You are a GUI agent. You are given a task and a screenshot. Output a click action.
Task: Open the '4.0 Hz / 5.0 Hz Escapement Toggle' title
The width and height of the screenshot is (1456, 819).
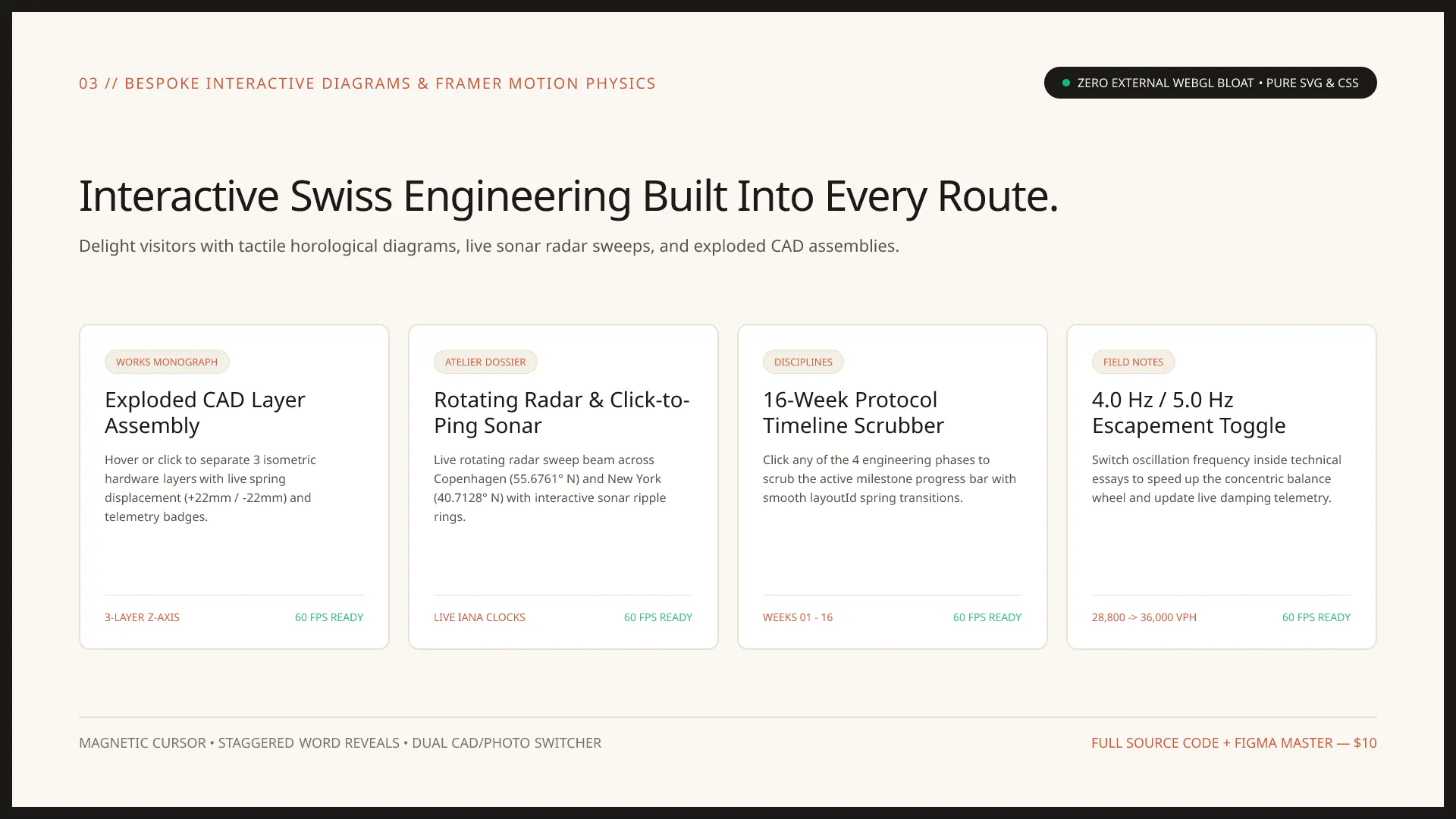[1188, 413]
